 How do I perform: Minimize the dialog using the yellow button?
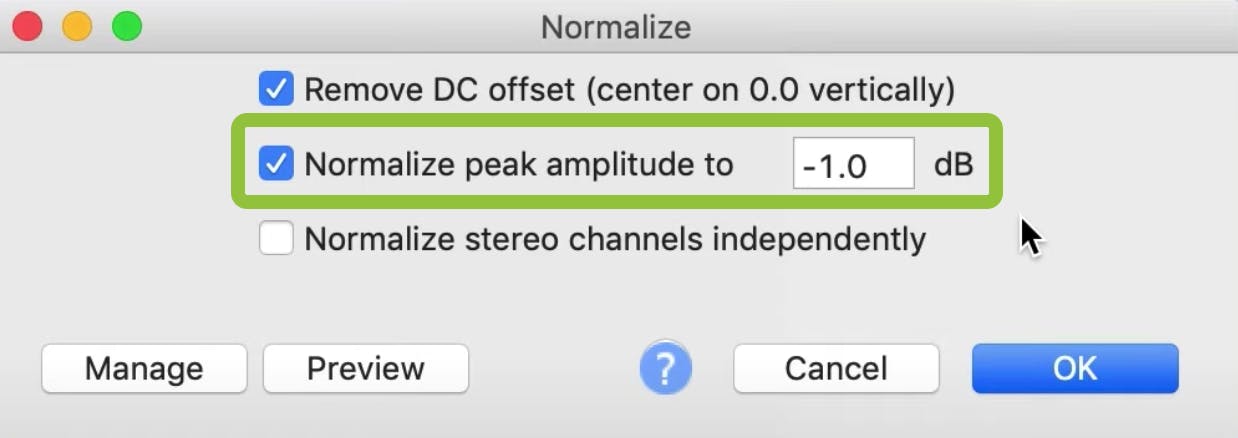click(77, 26)
